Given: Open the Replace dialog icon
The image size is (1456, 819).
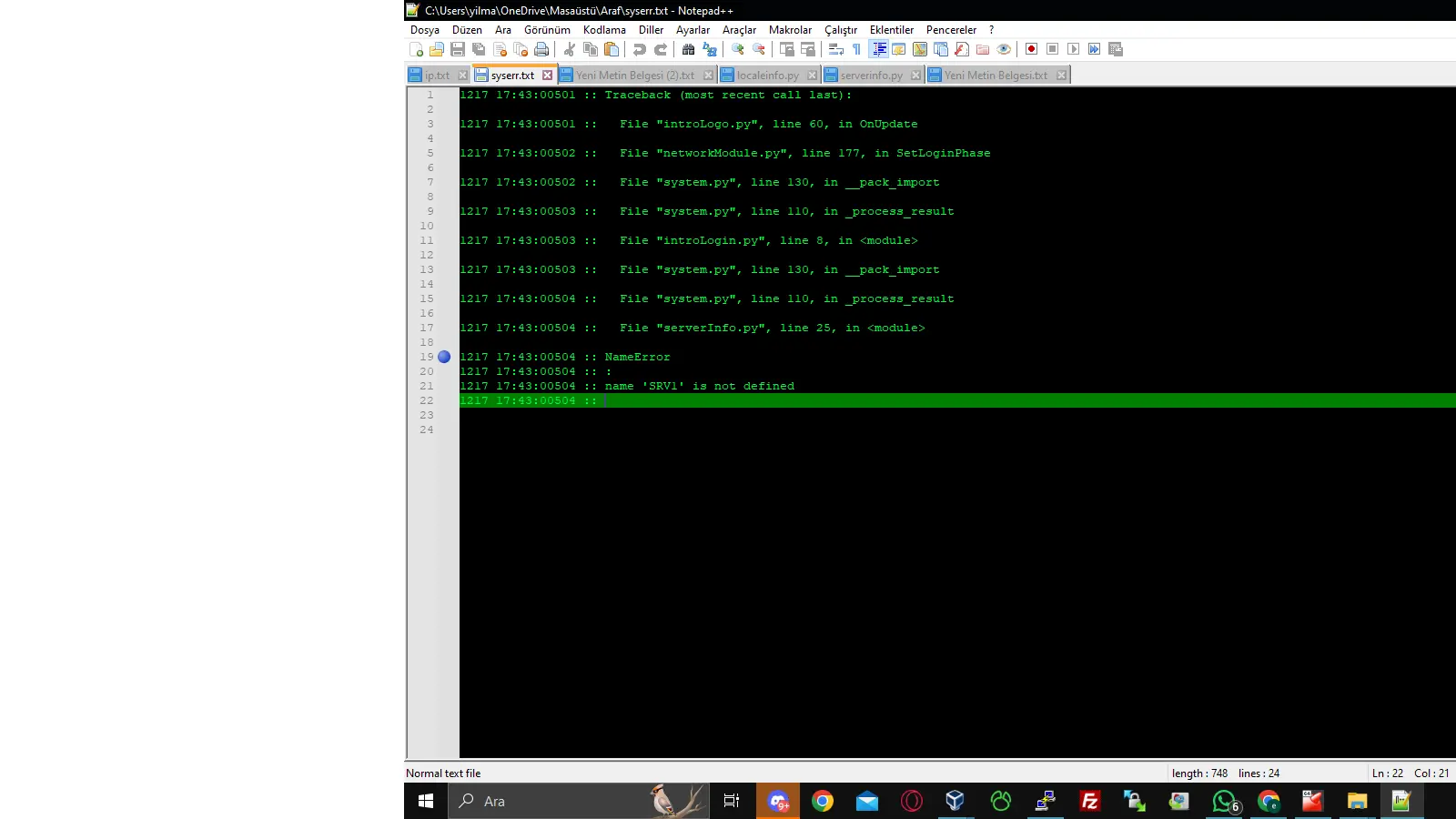Looking at the screenshot, I should pyautogui.click(x=710, y=49).
